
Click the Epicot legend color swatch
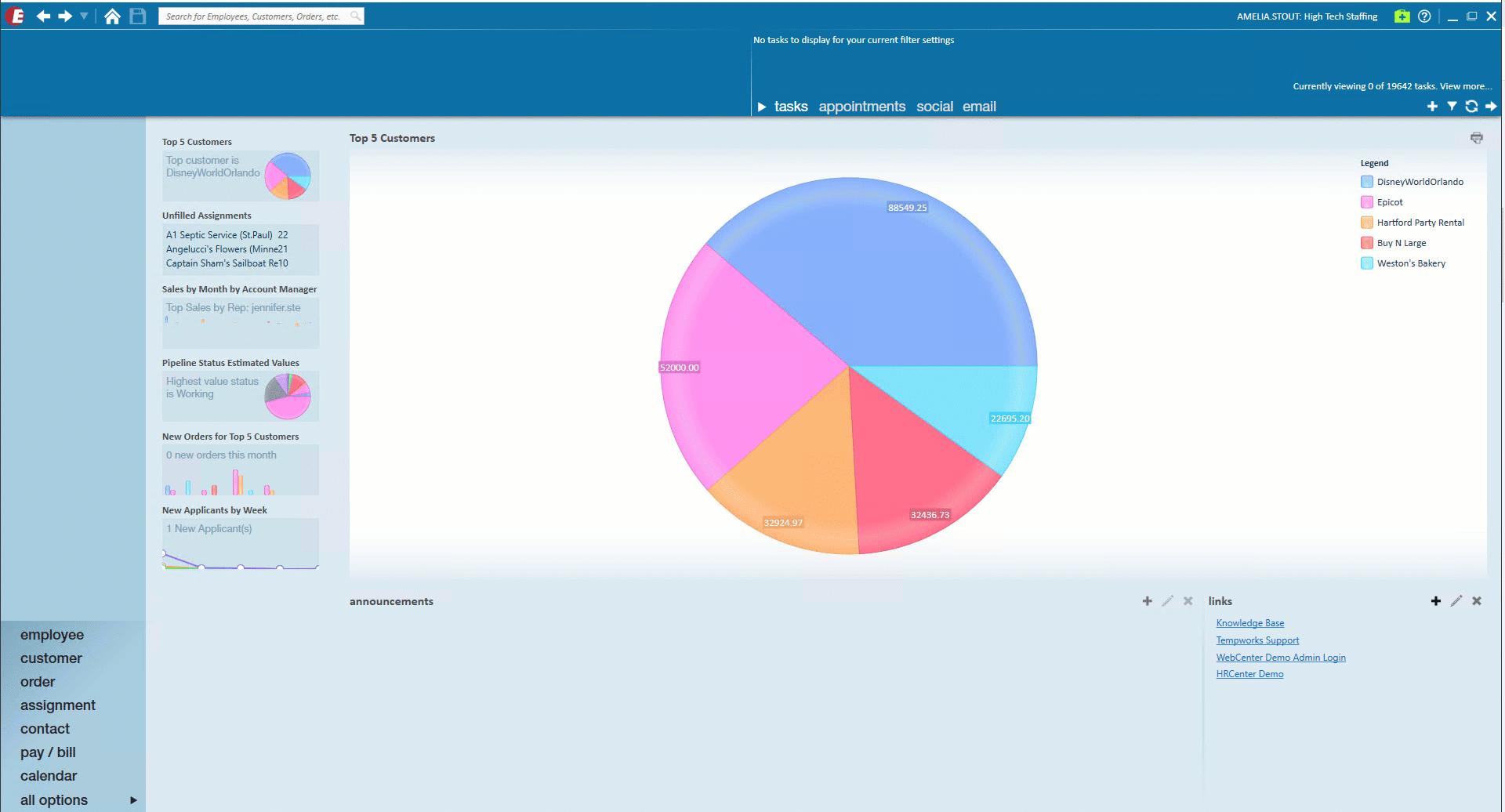(1367, 202)
